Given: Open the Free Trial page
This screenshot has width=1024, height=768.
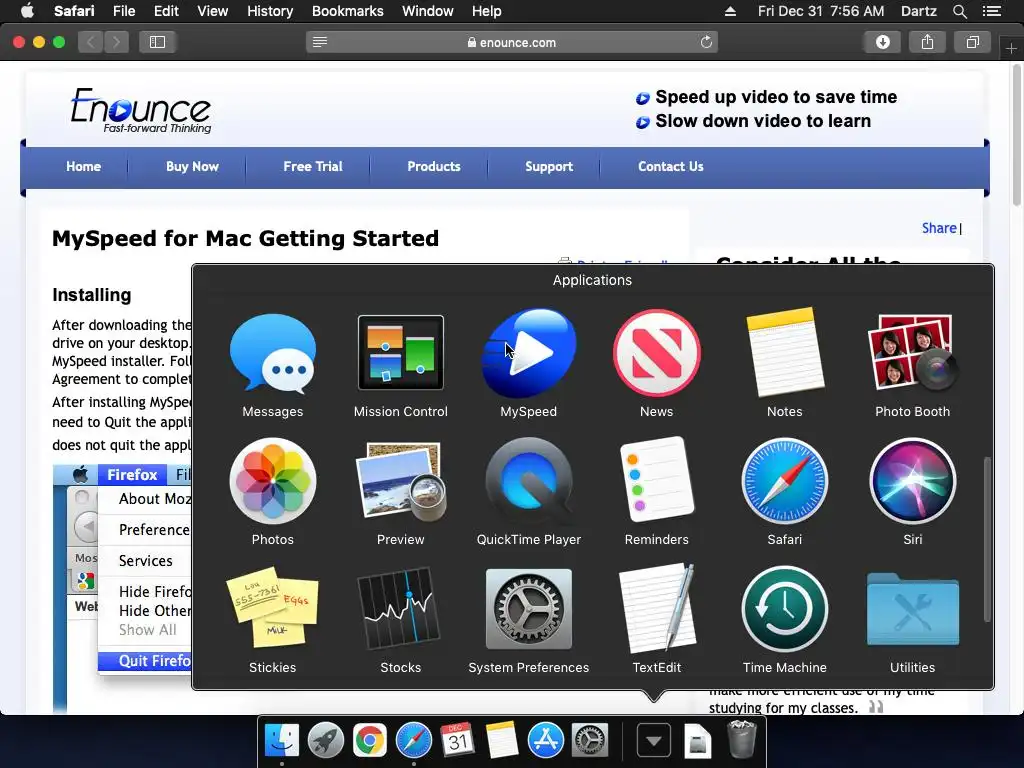Looking at the screenshot, I should point(313,167).
